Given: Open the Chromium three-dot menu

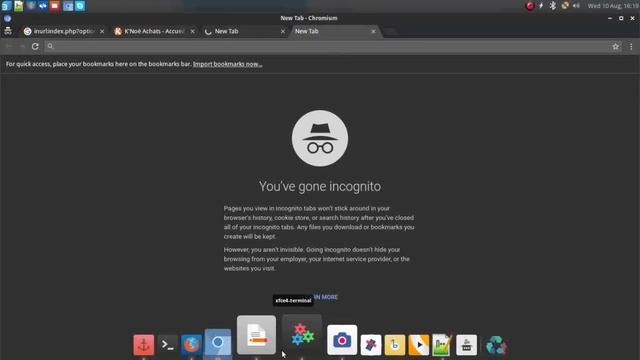Looking at the screenshot, I should (631, 47).
